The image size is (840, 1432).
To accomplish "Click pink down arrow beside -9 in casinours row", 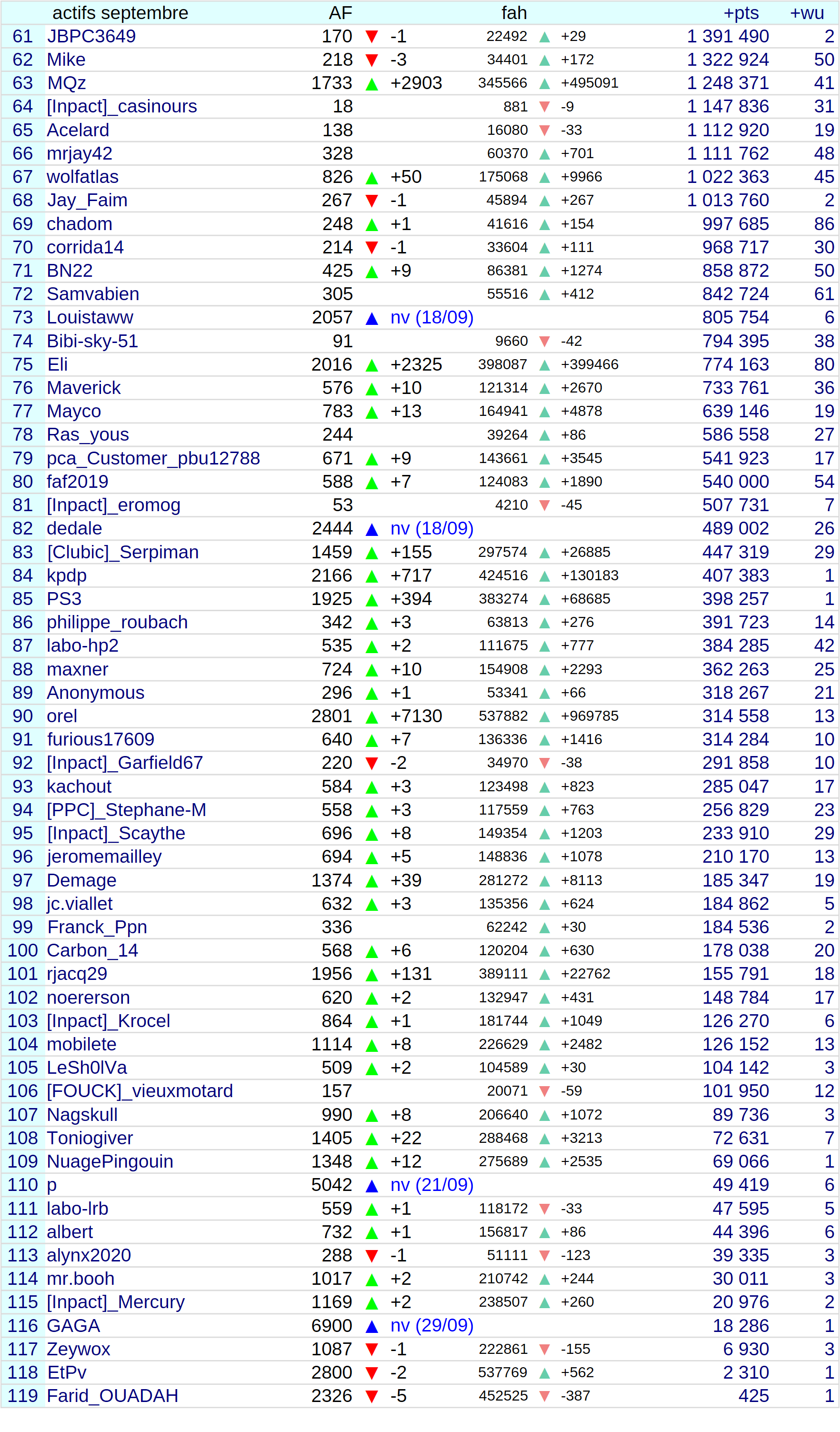I will (x=544, y=107).
